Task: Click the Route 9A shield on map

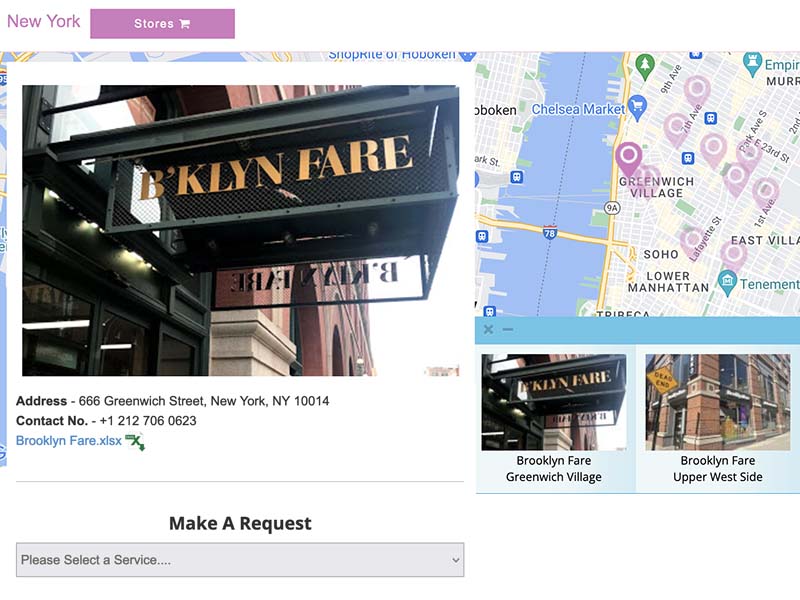Action: point(612,208)
